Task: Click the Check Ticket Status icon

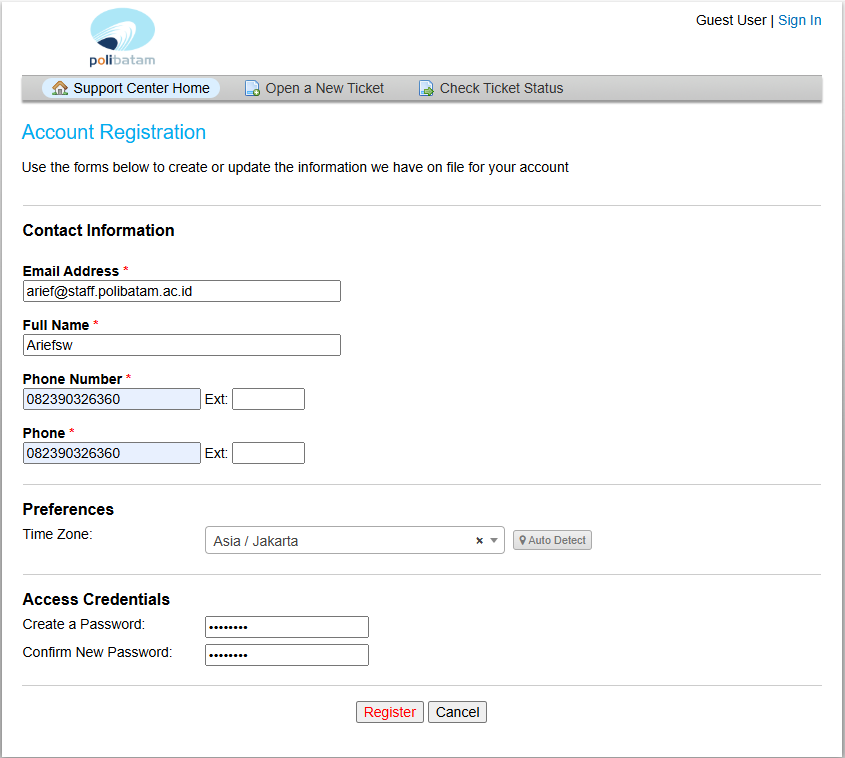Action: (426, 88)
